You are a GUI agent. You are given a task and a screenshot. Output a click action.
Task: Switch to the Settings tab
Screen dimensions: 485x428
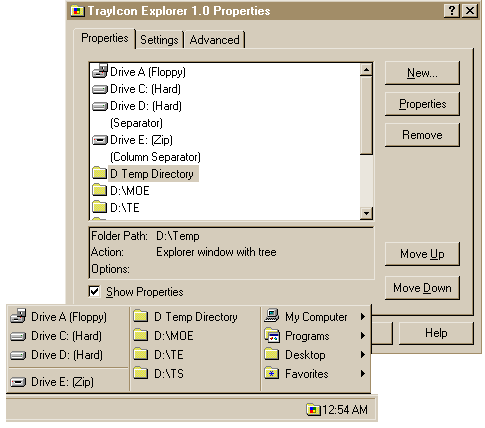pyautogui.click(x=159, y=40)
